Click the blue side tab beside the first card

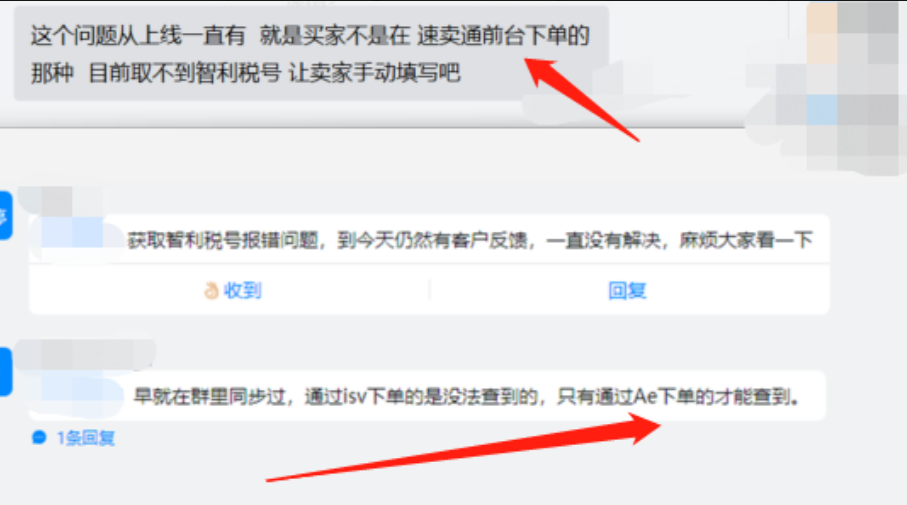[x=6, y=215]
